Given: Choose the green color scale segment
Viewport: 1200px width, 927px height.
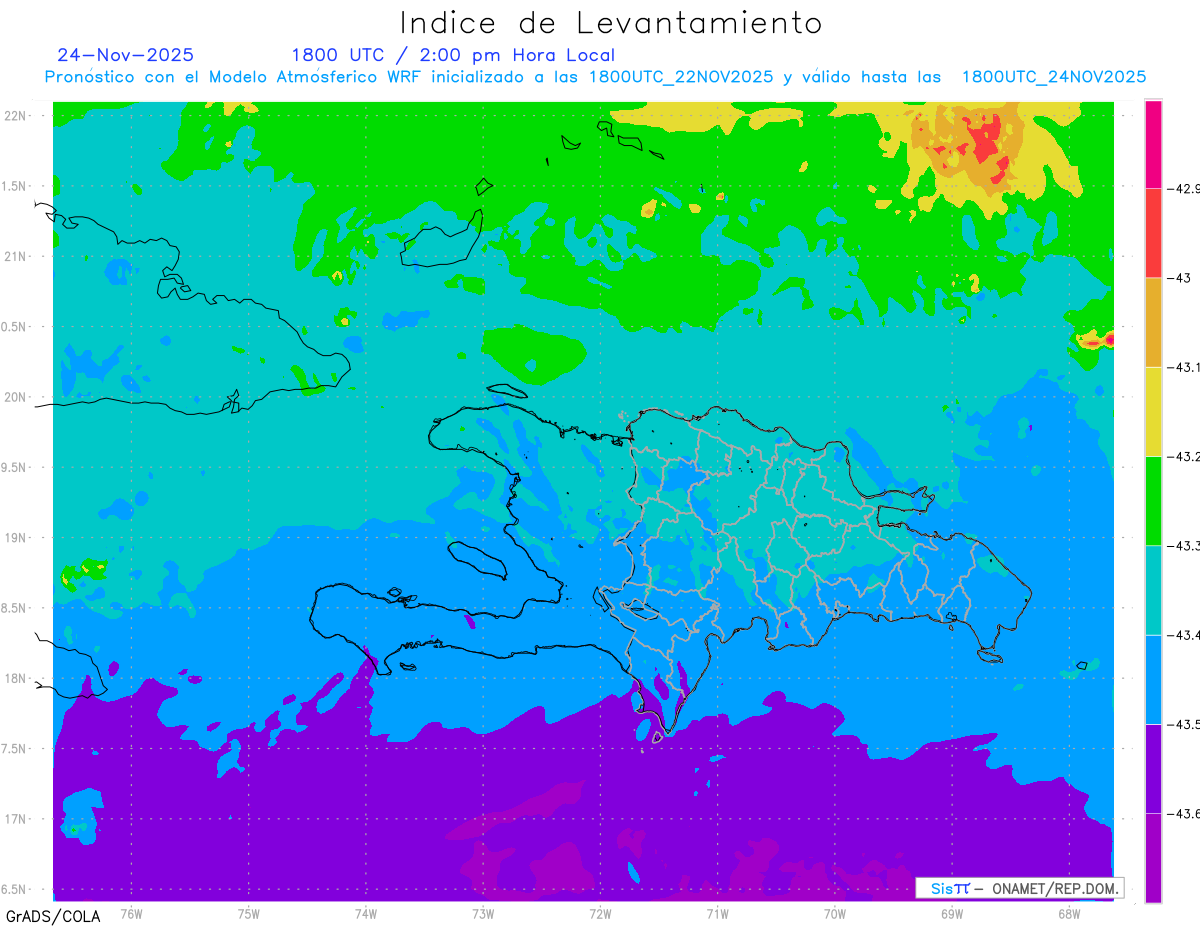Looking at the screenshot, I should [1153, 500].
